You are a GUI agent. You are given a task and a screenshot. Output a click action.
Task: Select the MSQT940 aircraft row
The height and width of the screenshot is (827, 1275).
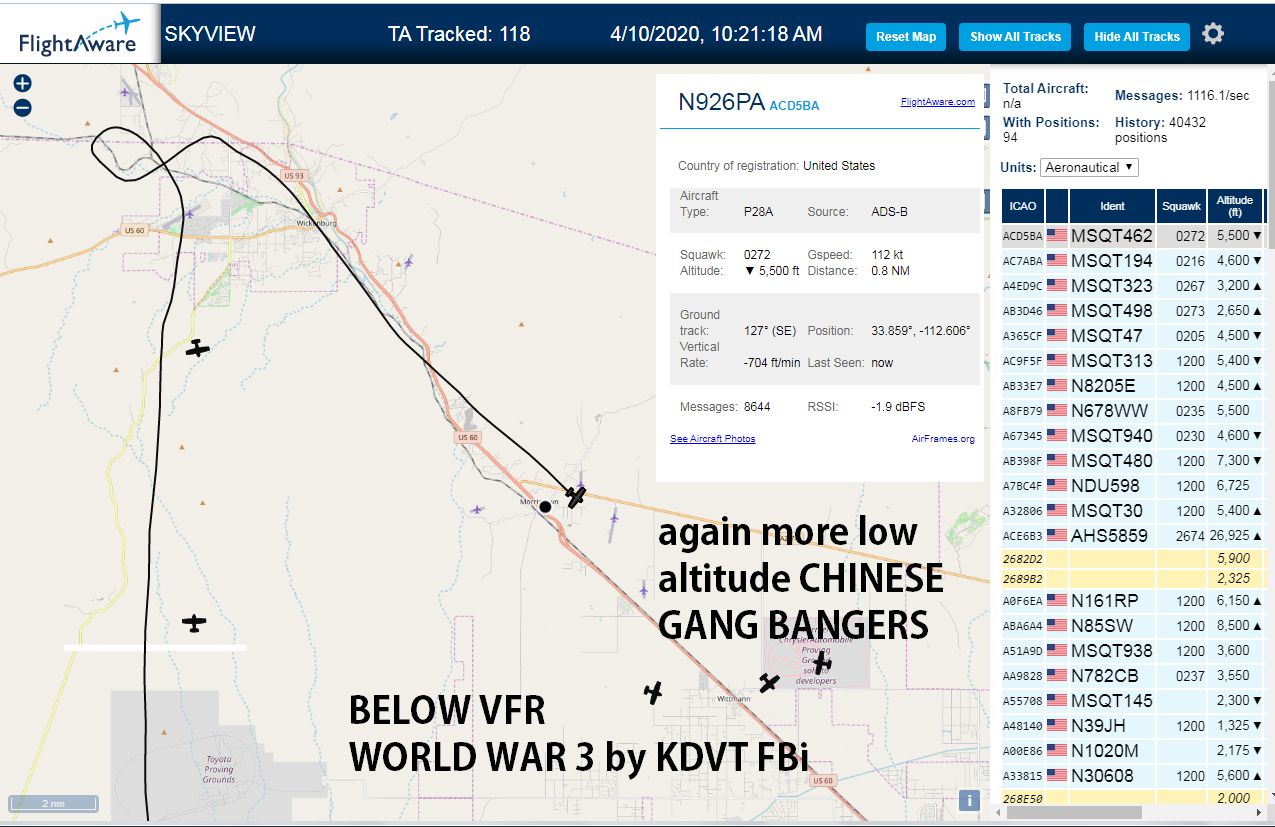1134,436
